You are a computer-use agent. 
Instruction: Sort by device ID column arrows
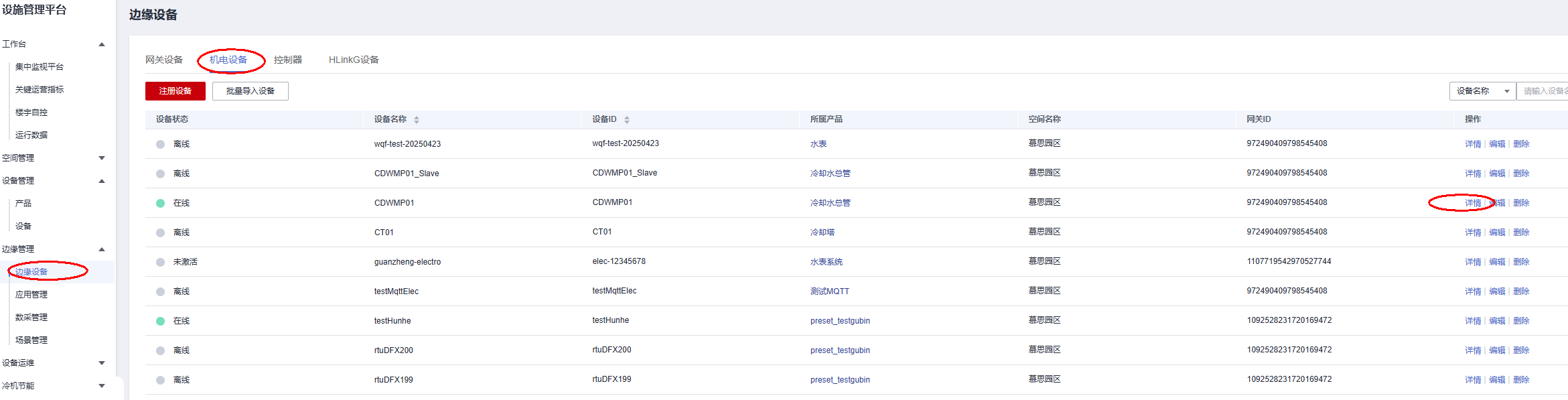[x=627, y=120]
